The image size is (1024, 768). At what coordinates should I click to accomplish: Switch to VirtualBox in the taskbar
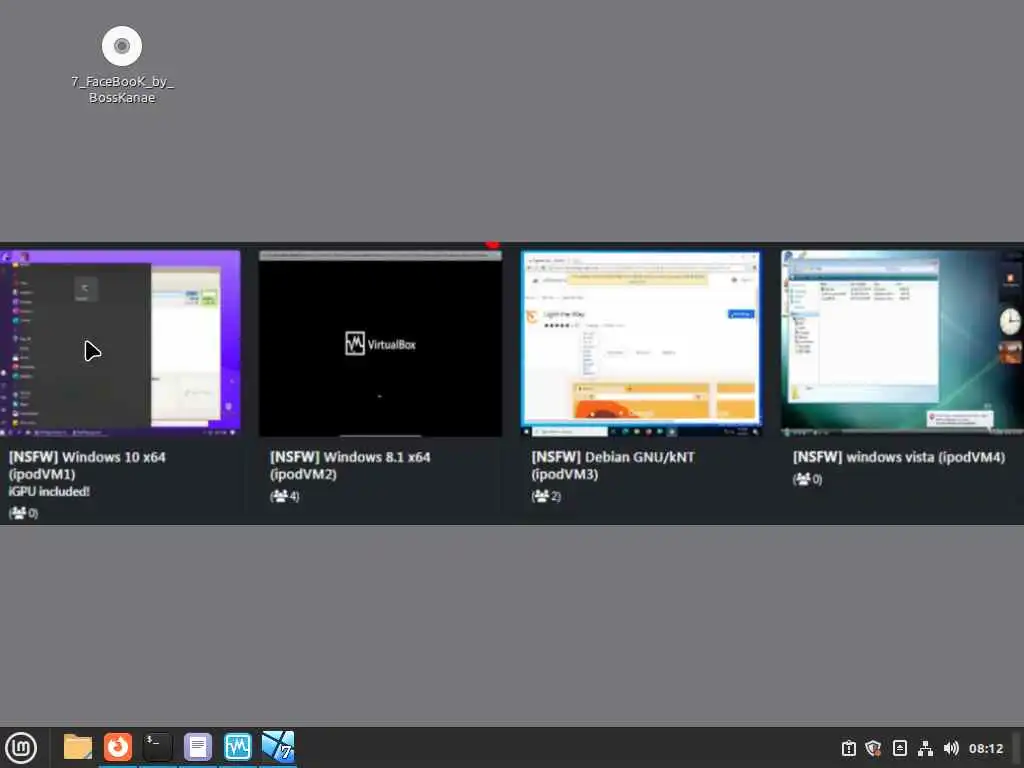click(x=237, y=747)
